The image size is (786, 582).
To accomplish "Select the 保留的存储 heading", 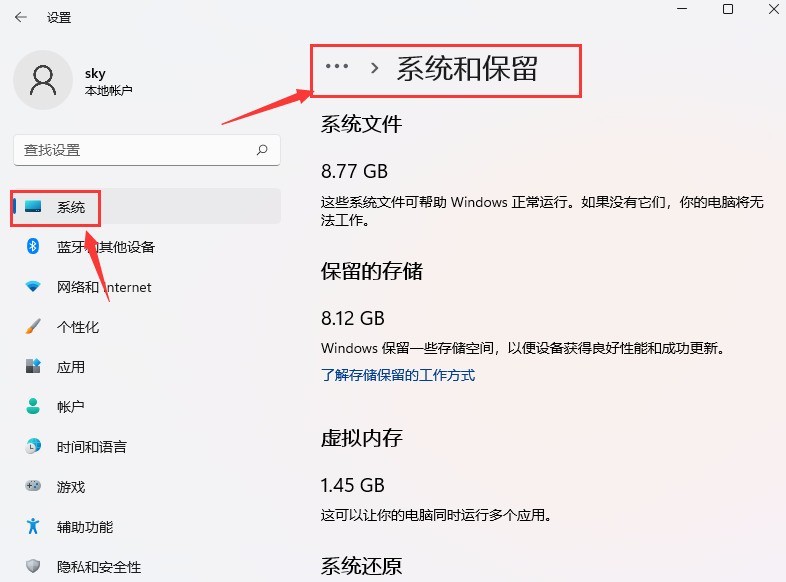I will click(372, 271).
